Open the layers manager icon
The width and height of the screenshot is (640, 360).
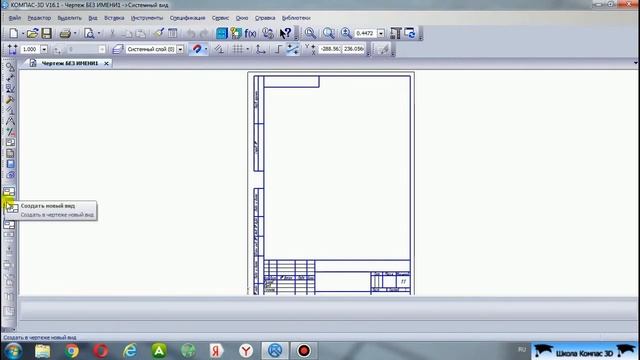[x=118, y=49]
